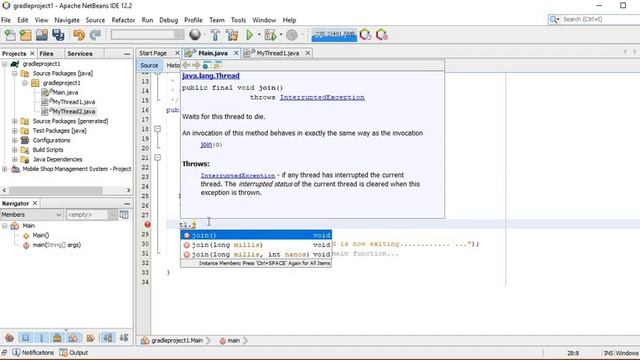Open the Profile menu
Image resolution: width=640 pixels, height=360 pixels.
coord(193,20)
